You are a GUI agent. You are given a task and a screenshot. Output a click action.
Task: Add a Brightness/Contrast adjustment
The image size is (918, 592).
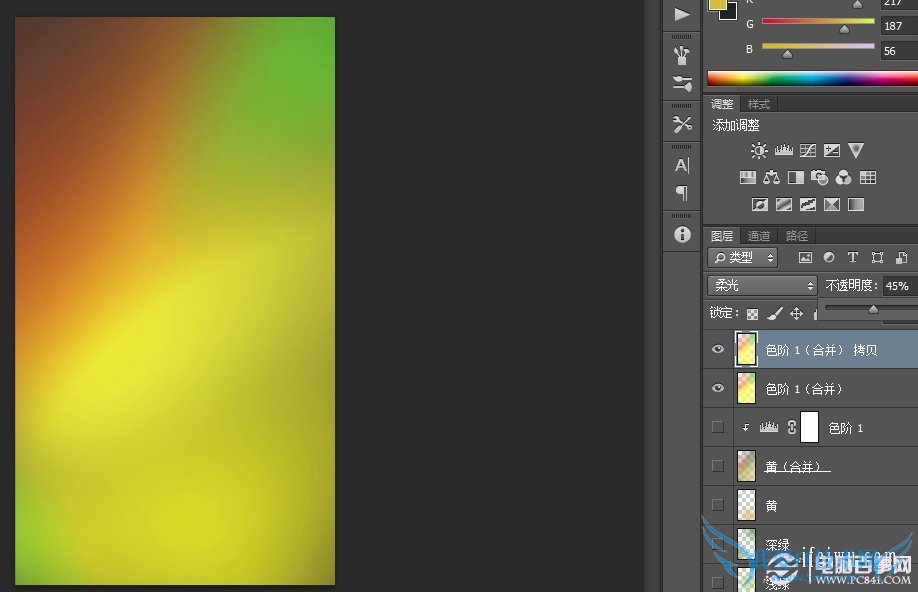coord(759,151)
